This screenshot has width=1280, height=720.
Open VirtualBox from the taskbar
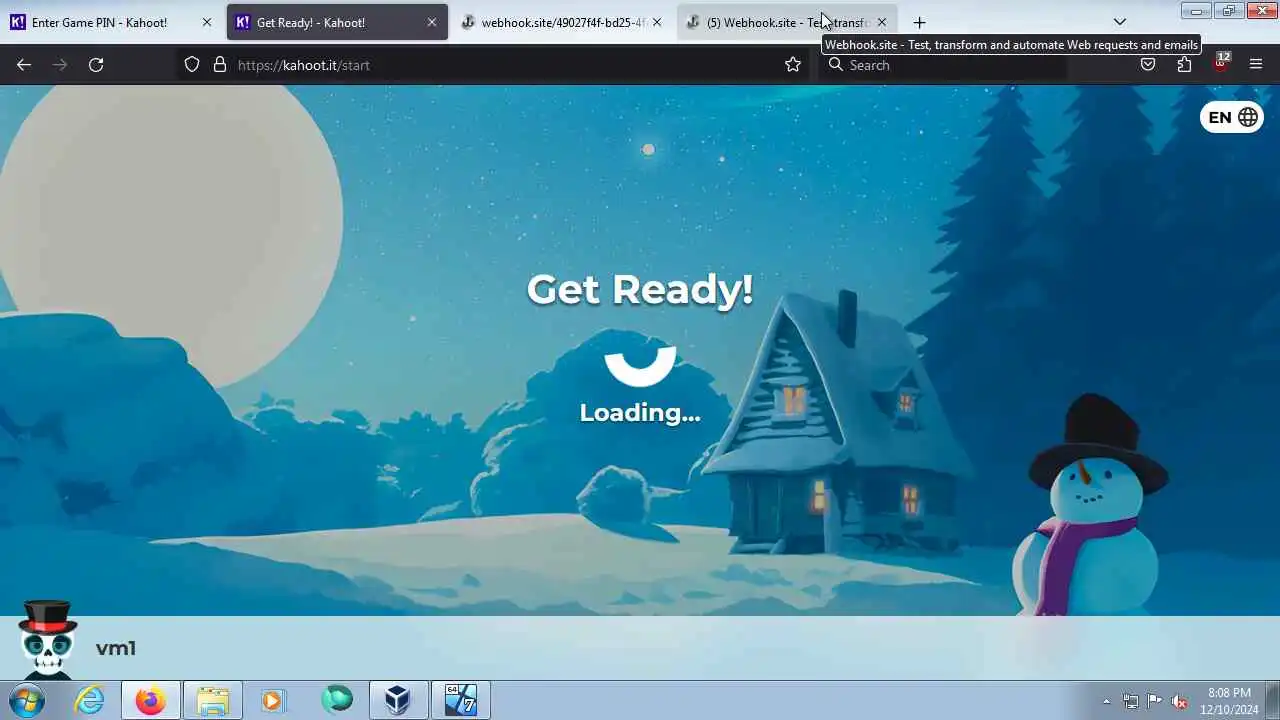pos(398,700)
